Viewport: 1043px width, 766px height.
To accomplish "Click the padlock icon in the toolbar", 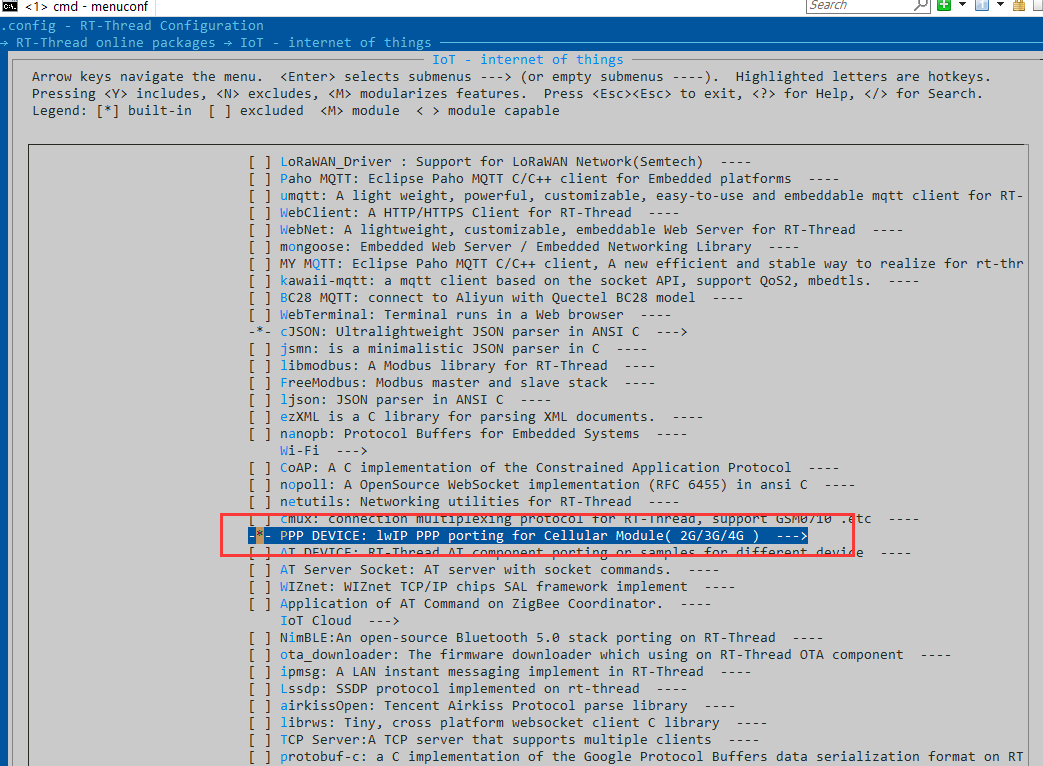I will pos(1015,6).
